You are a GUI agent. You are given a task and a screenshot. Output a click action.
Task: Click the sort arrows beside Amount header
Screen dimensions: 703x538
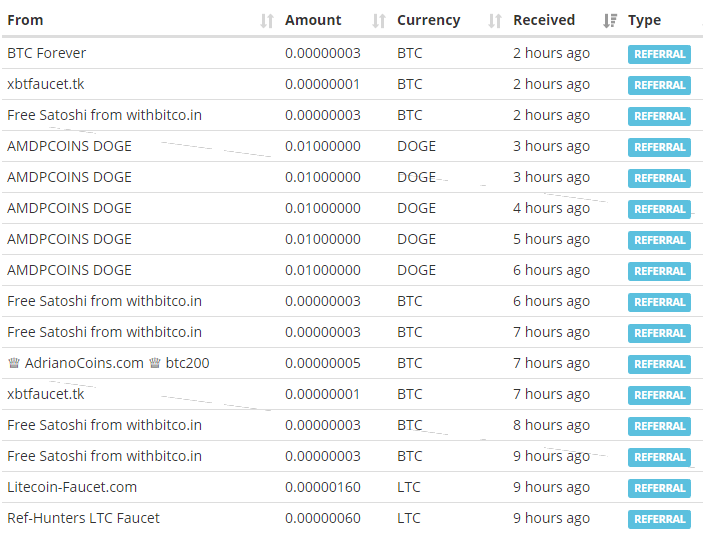tap(379, 21)
